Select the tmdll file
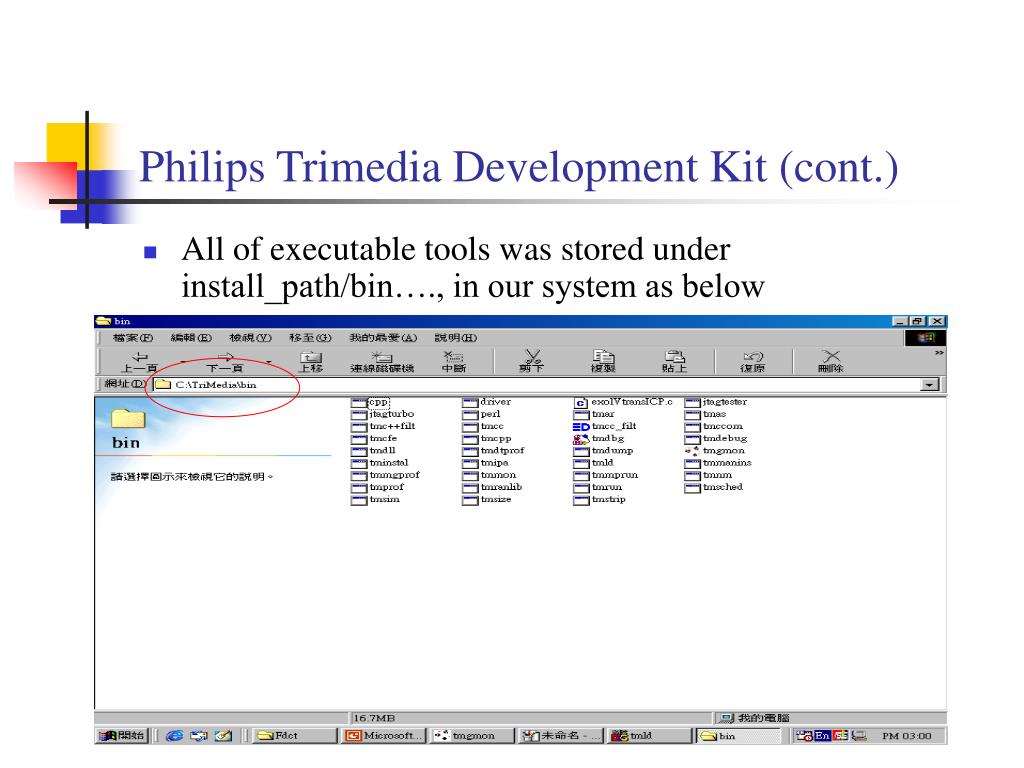The height and width of the screenshot is (768, 1024). click(374, 451)
